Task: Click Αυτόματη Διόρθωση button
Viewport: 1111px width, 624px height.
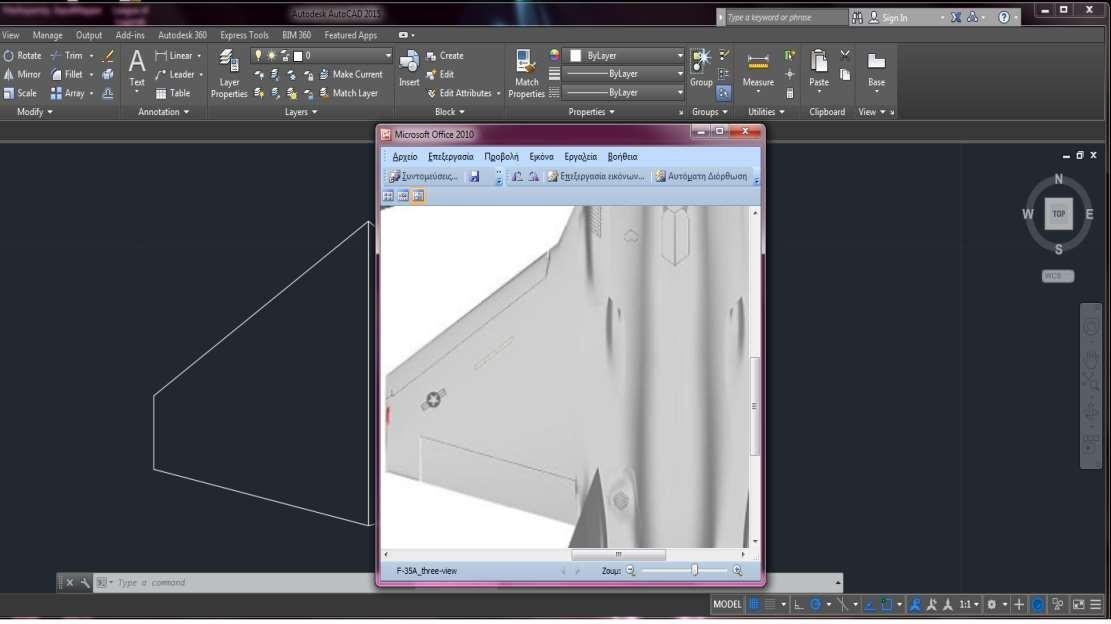Action: coord(701,176)
